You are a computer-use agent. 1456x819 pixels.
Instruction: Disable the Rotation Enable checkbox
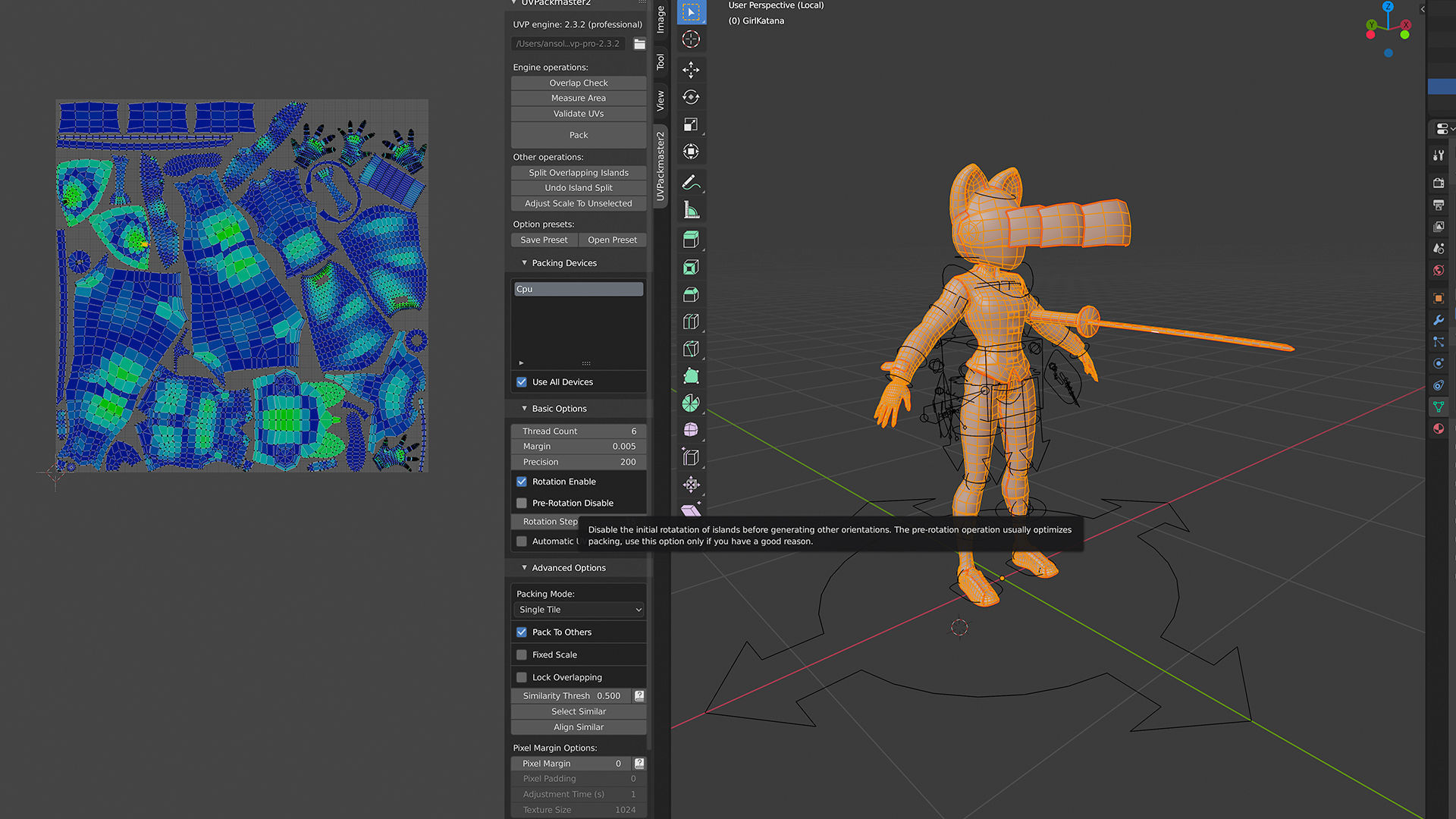pyautogui.click(x=522, y=482)
